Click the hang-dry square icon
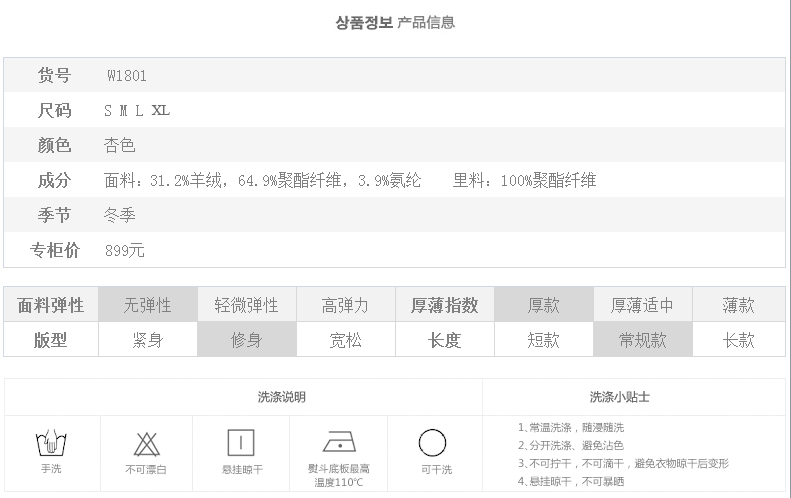The image size is (791, 498). pyautogui.click(x=241, y=442)
